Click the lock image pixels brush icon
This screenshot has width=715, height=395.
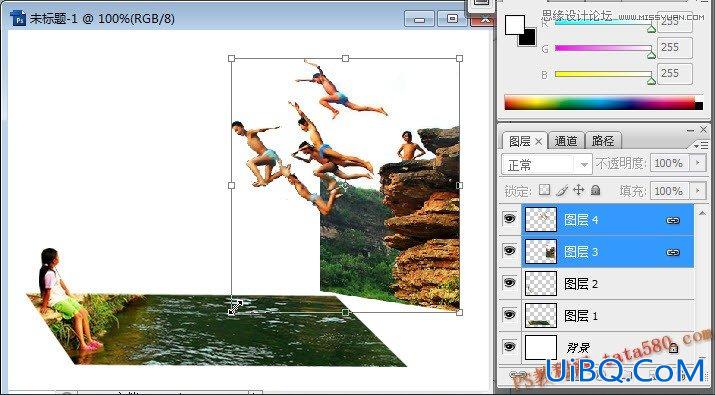[562, 190]
